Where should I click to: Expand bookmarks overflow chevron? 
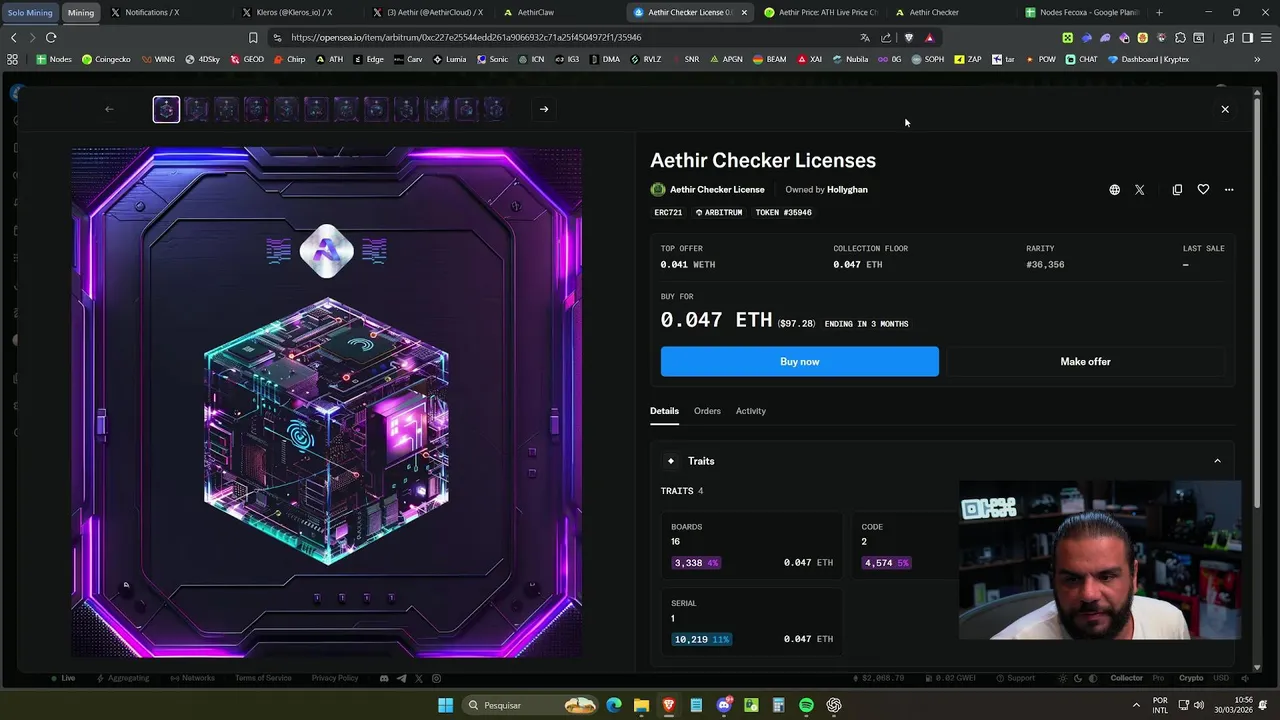tap(1257, 59)
